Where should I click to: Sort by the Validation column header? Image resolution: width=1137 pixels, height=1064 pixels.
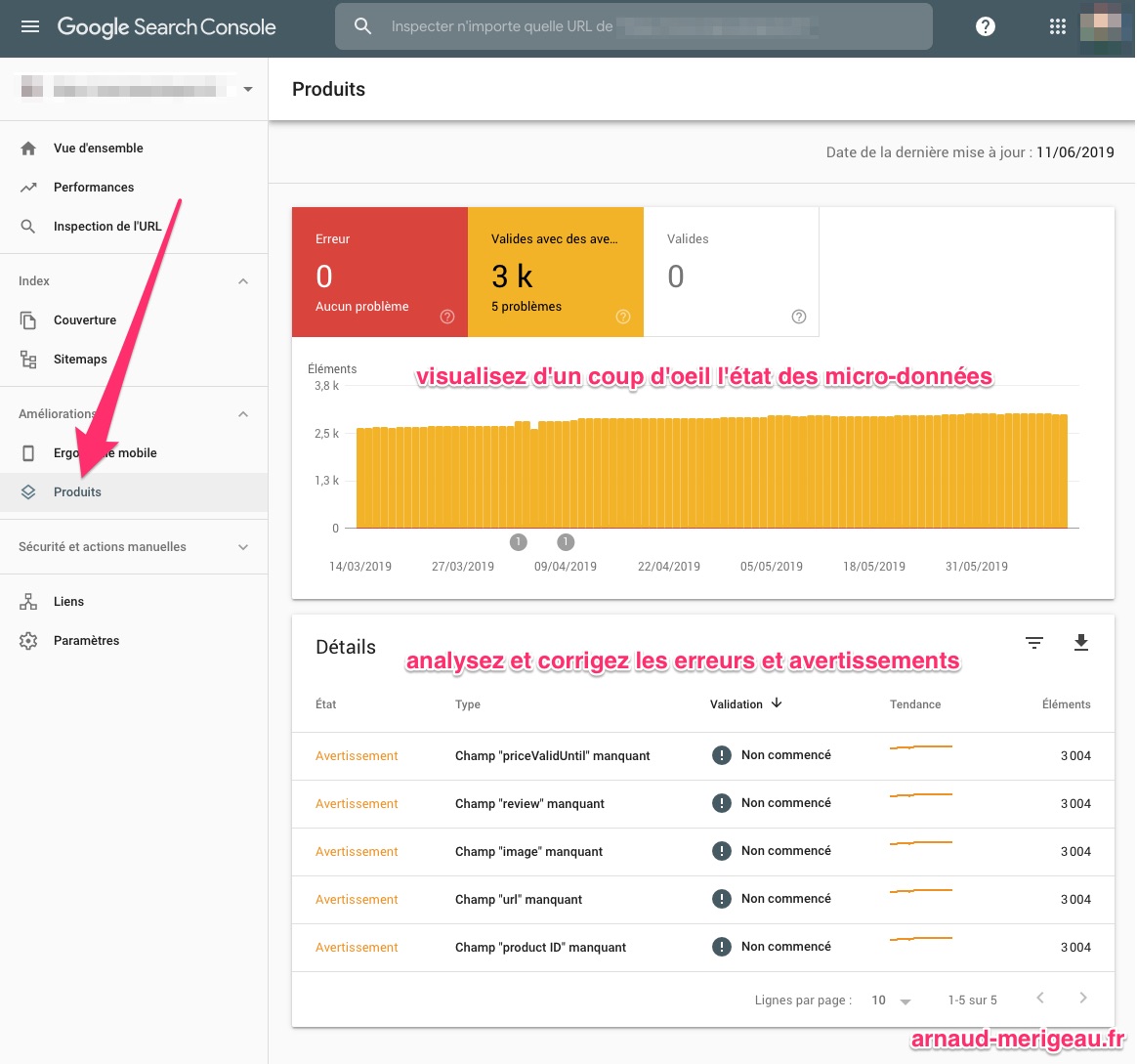745,704
